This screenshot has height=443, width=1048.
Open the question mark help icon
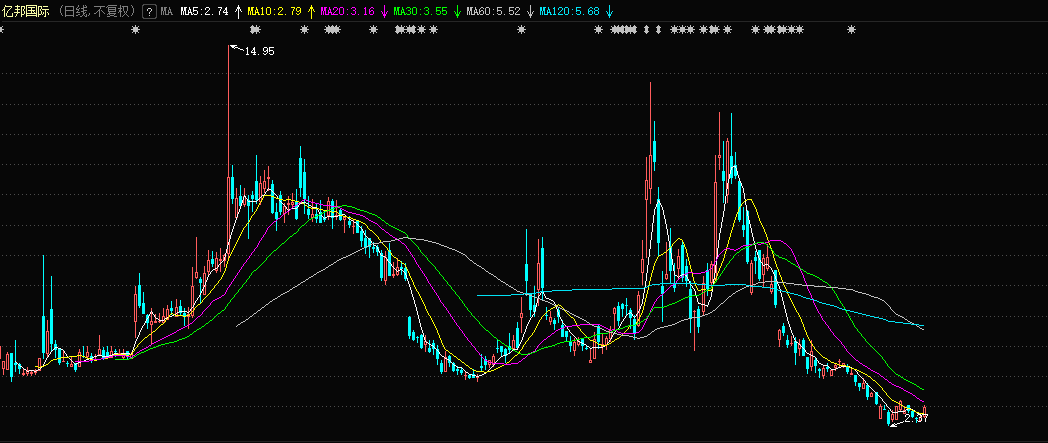(150, 11)
